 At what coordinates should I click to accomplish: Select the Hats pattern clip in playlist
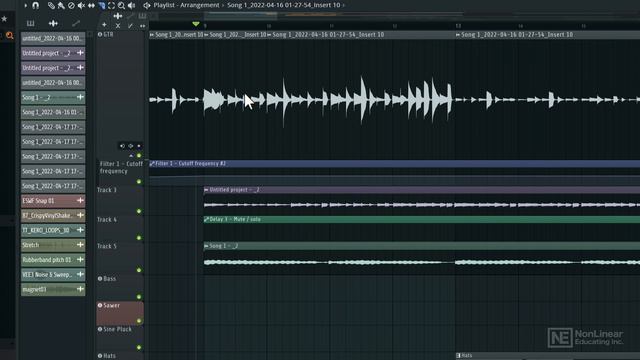click(x=547, y=356)
